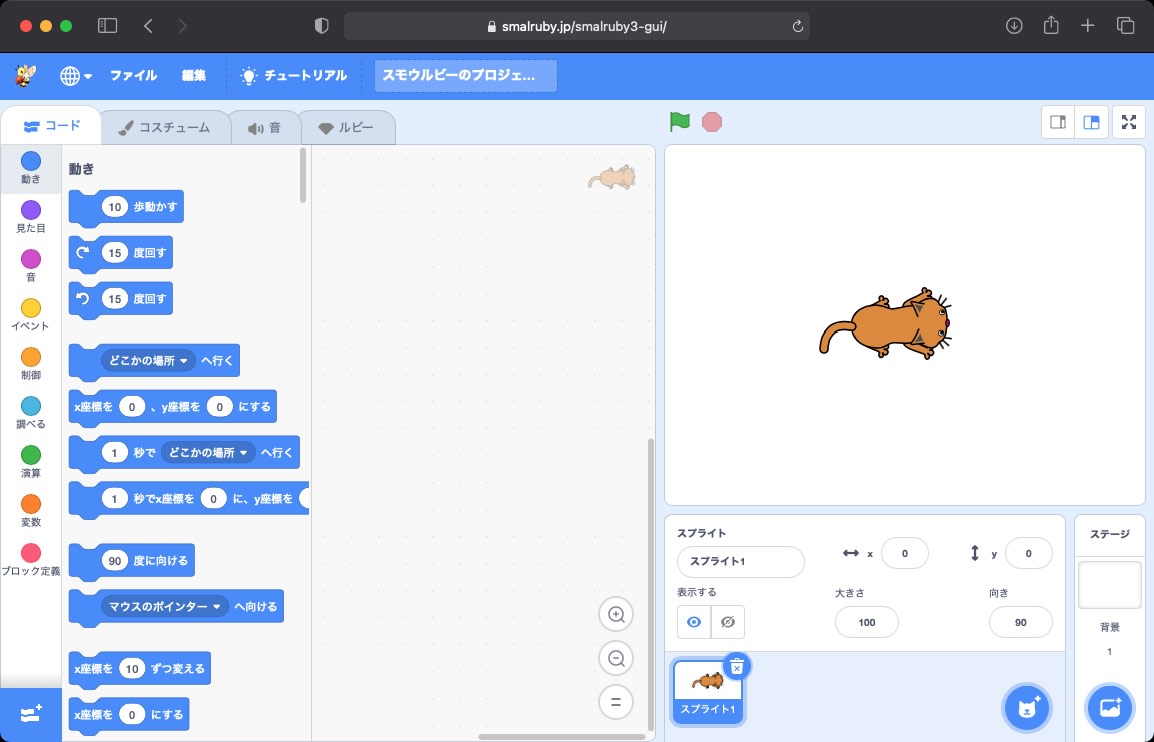Click the sprite y coordinate field
1154x742 pixels.
[x=1028, y=554]
